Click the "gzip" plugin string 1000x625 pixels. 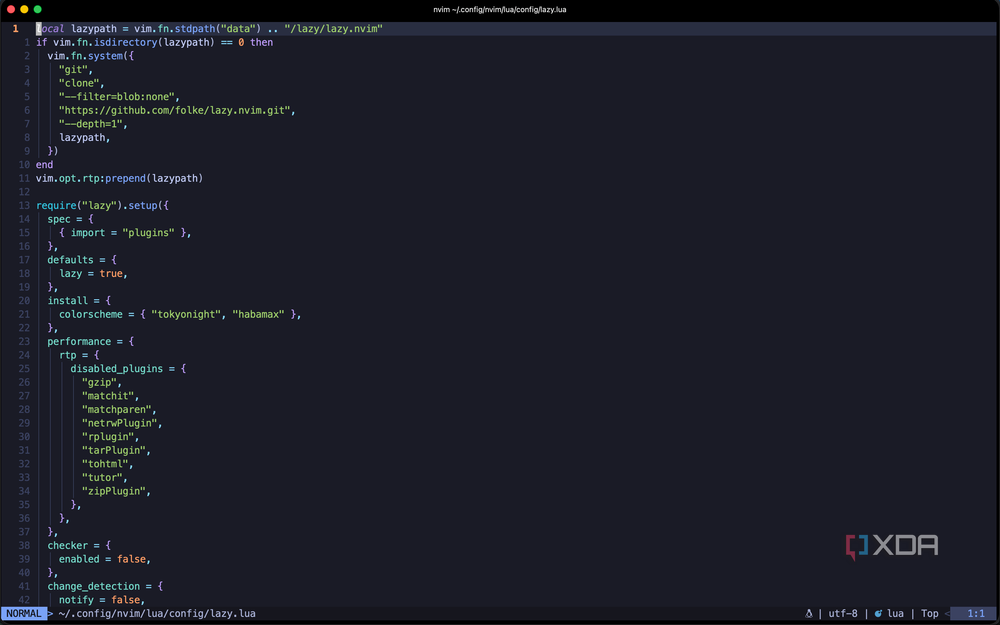point(99,382)
